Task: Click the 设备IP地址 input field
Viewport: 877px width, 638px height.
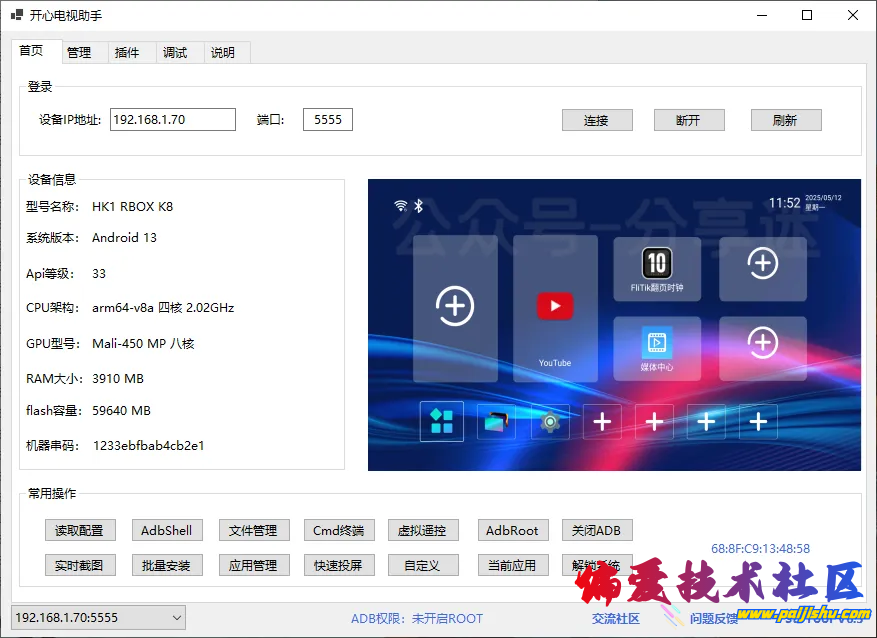Action: click(172, 120)
